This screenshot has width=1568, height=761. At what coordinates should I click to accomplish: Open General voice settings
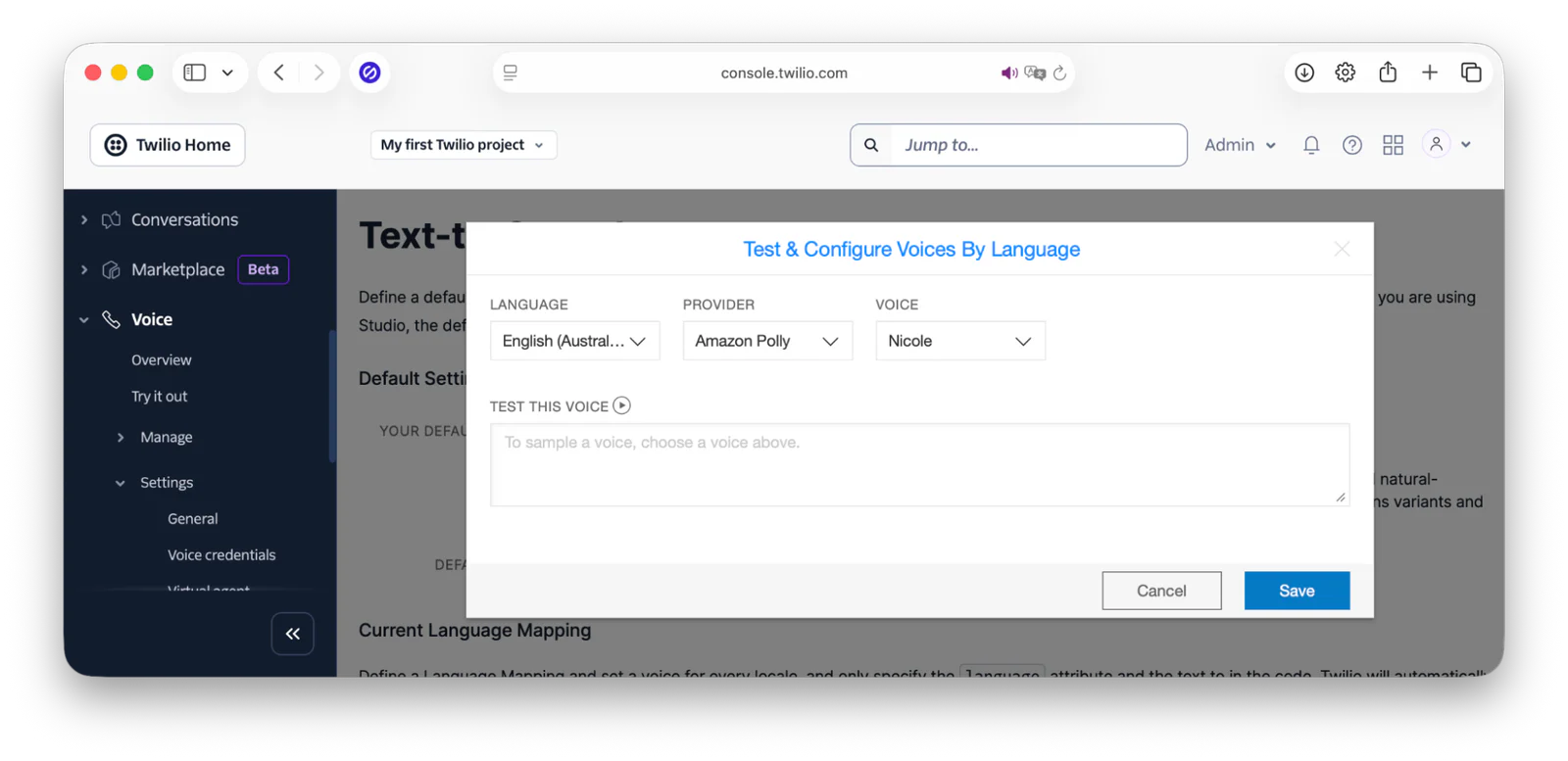[x=192, y=519]
